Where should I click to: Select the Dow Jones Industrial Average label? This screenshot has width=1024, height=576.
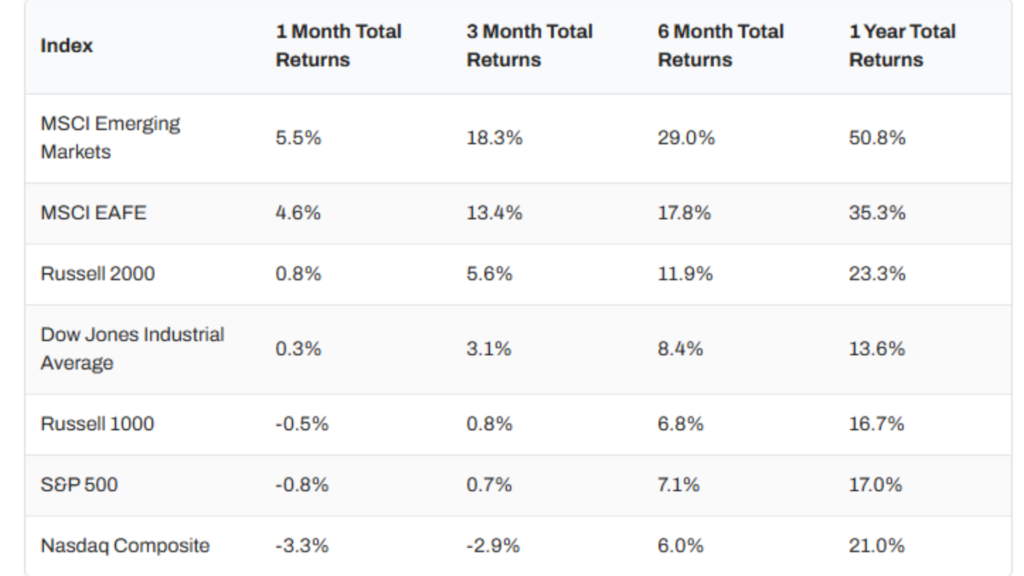pyautogui.click(x=132, y=349)
